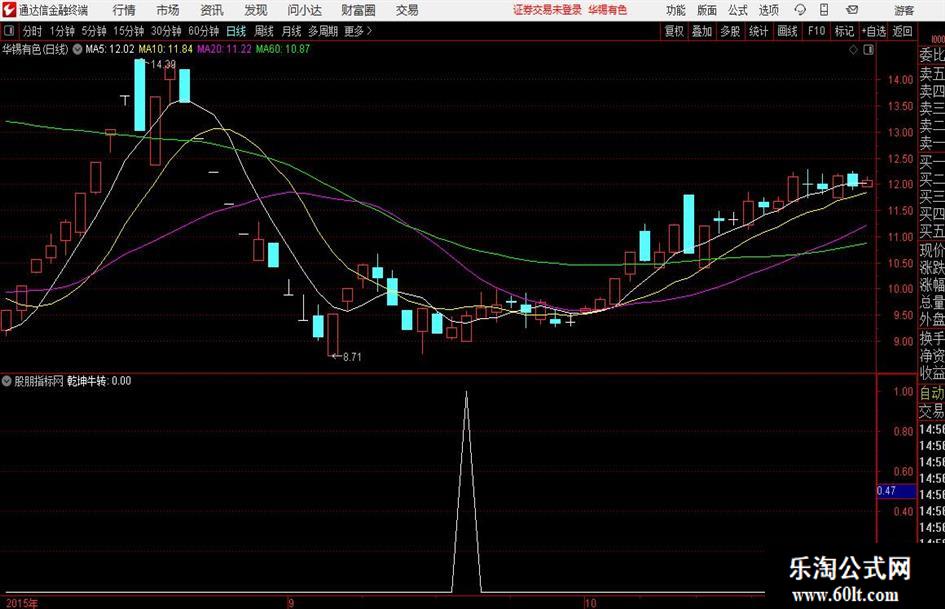Image resolution: width=945 pixels, height=609 pixels.
Task: Click the 8.71 low price label
Action: pos(352,357)
